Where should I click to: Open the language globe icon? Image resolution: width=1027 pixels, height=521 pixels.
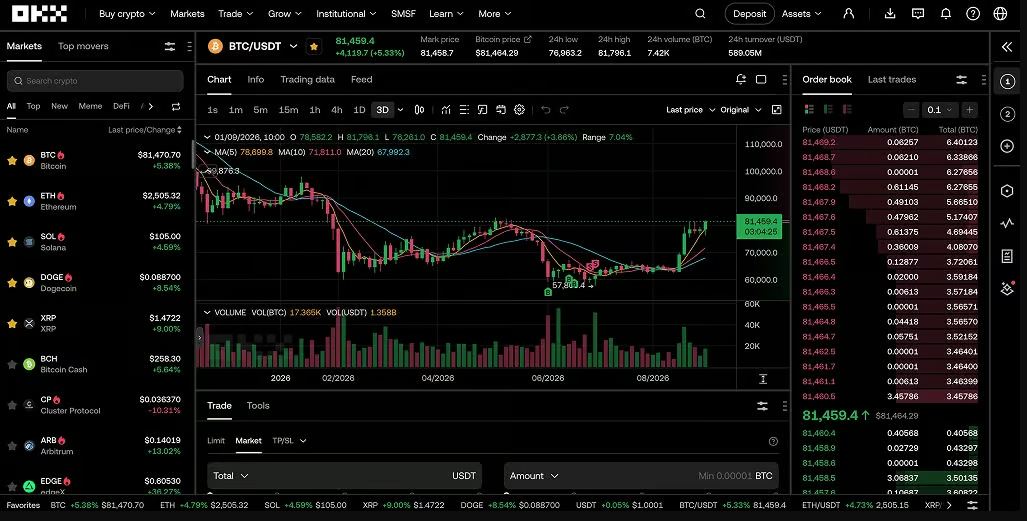[1000, 14]
